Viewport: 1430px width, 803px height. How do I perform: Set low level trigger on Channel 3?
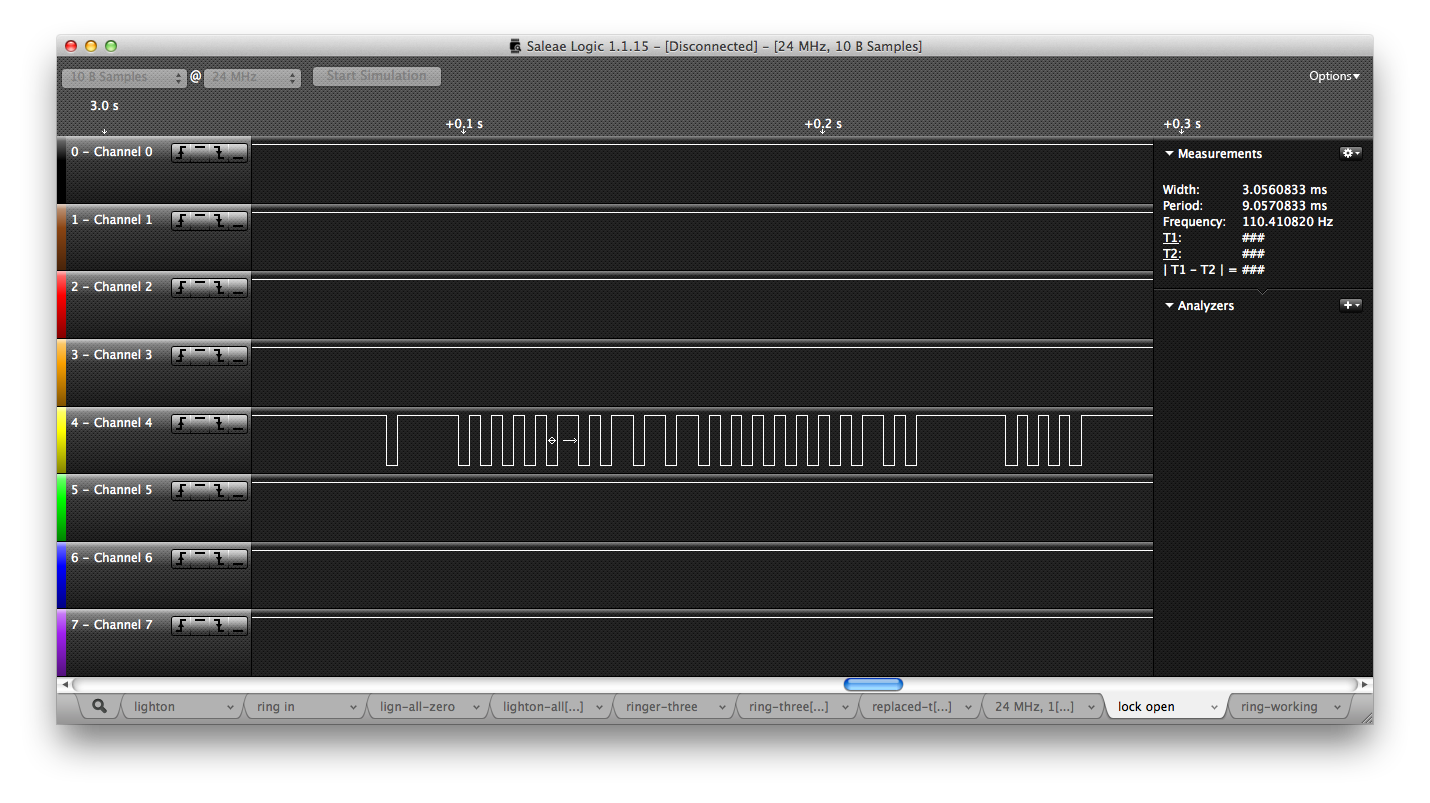point(238,356)
